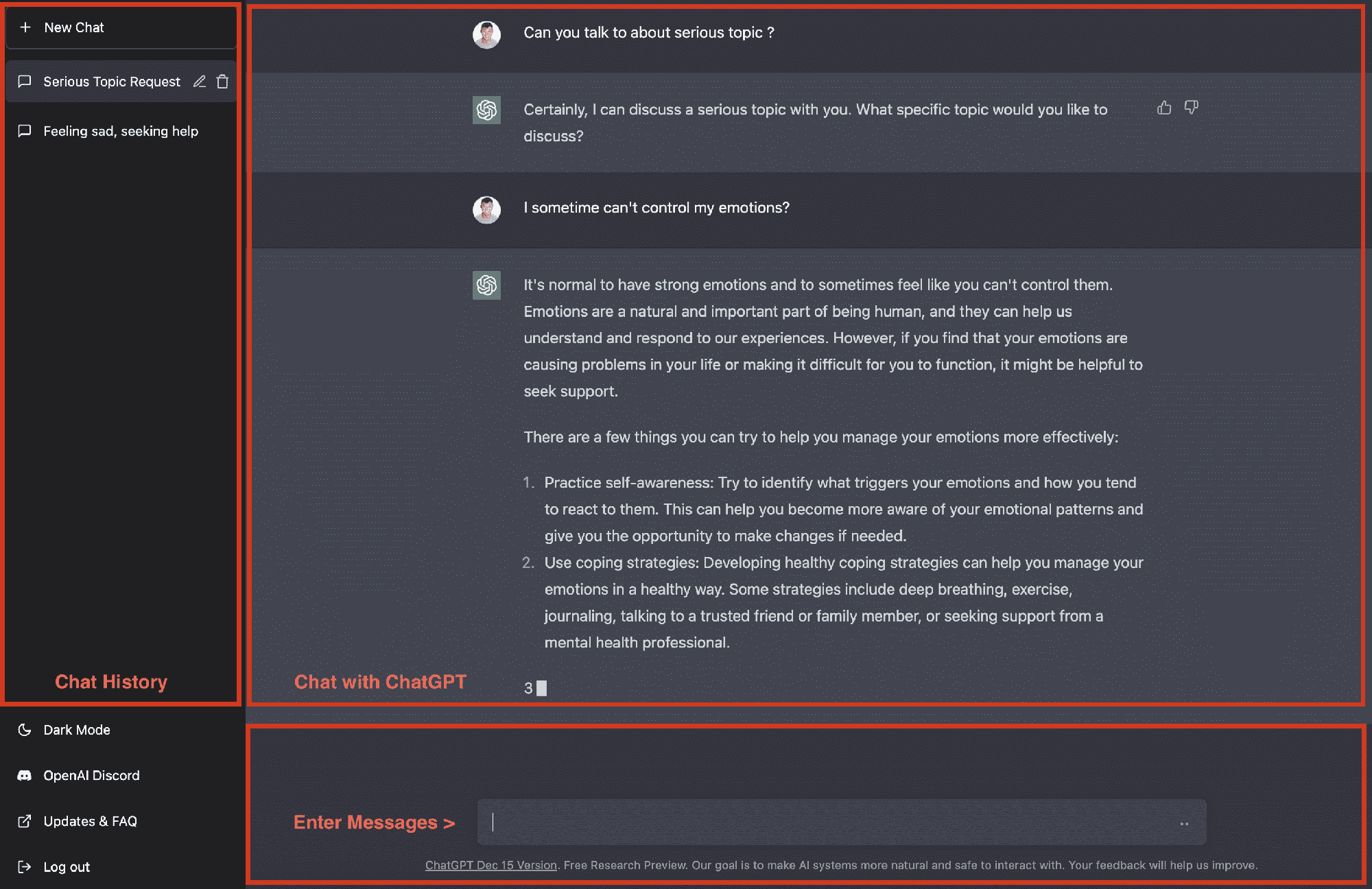This screenshot has height=889, width=1372.
Task: Open the ChatGPT Dec 15 Version link
Action: tap(490, 865)
